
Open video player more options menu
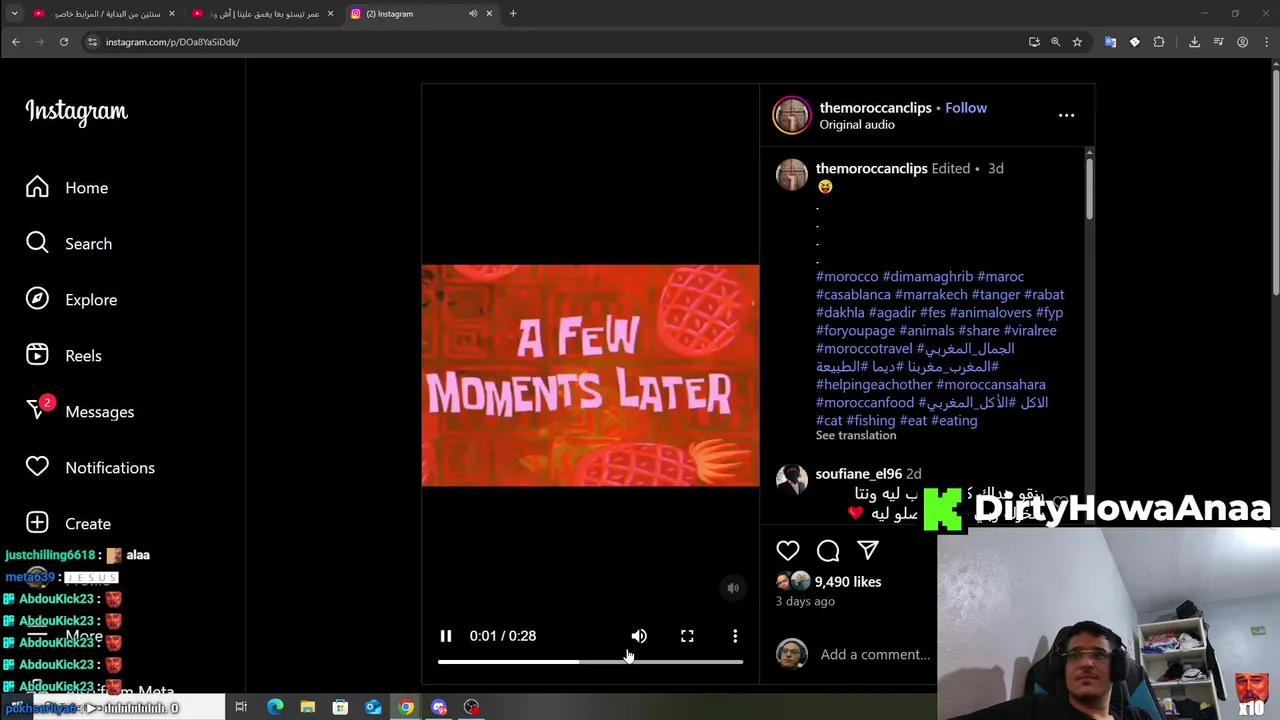tap(735, 636)
